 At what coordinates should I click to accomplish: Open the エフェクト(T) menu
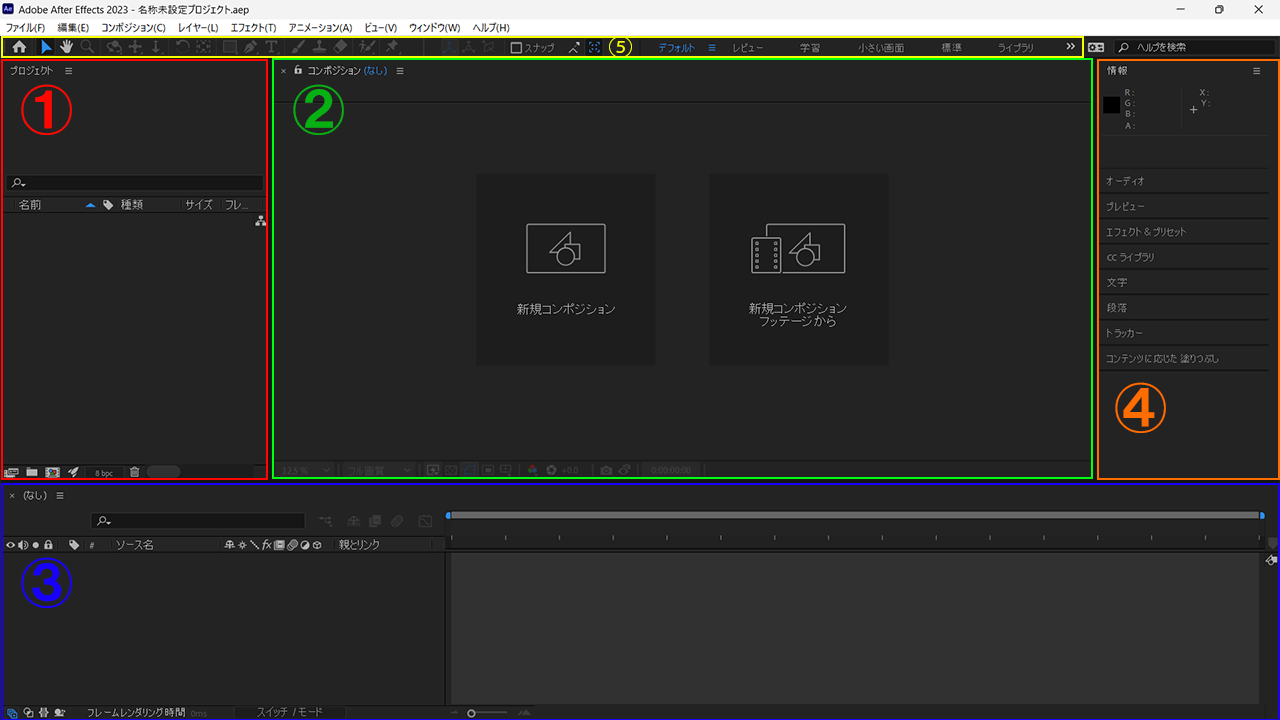[x=253, y=27]
